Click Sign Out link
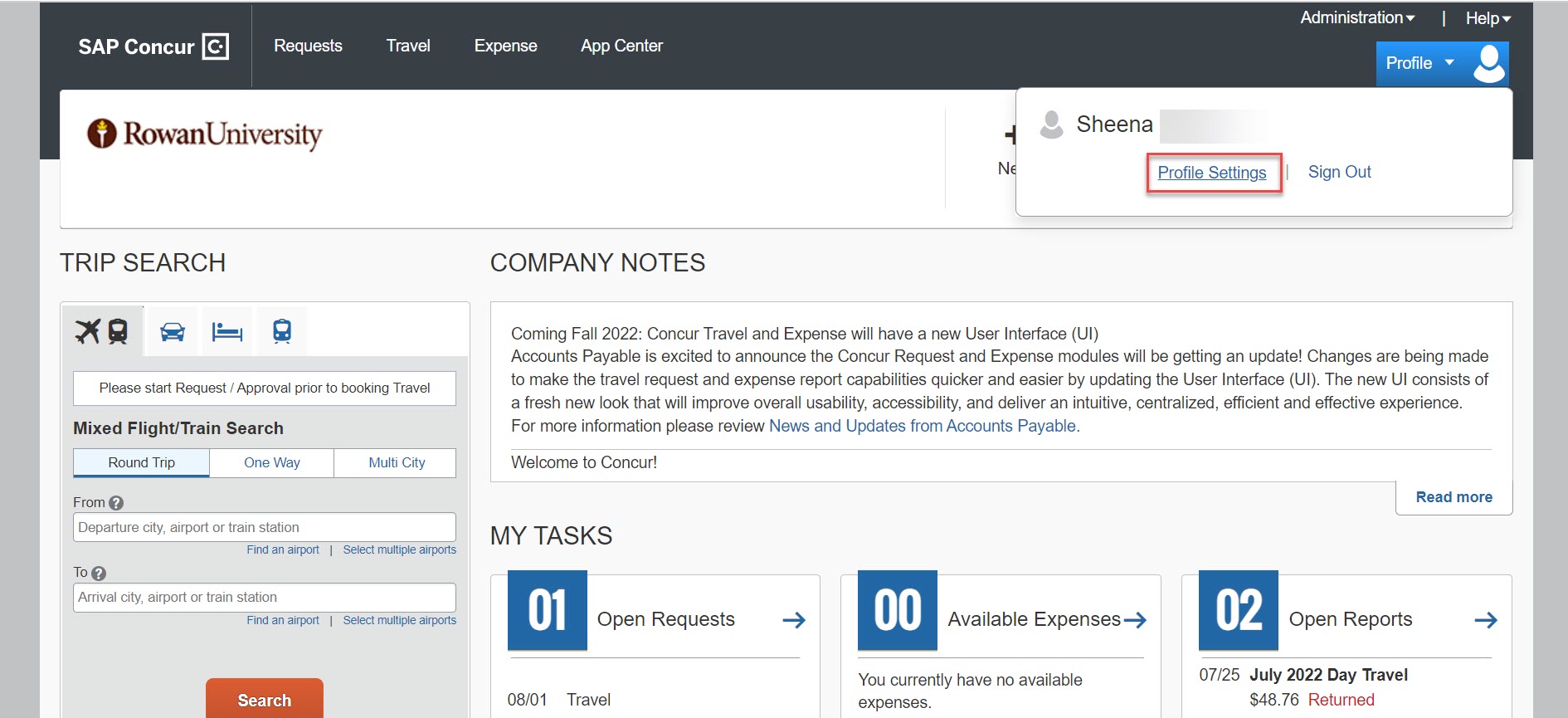The image size is (1568, 718). [x=1339, y=172]
